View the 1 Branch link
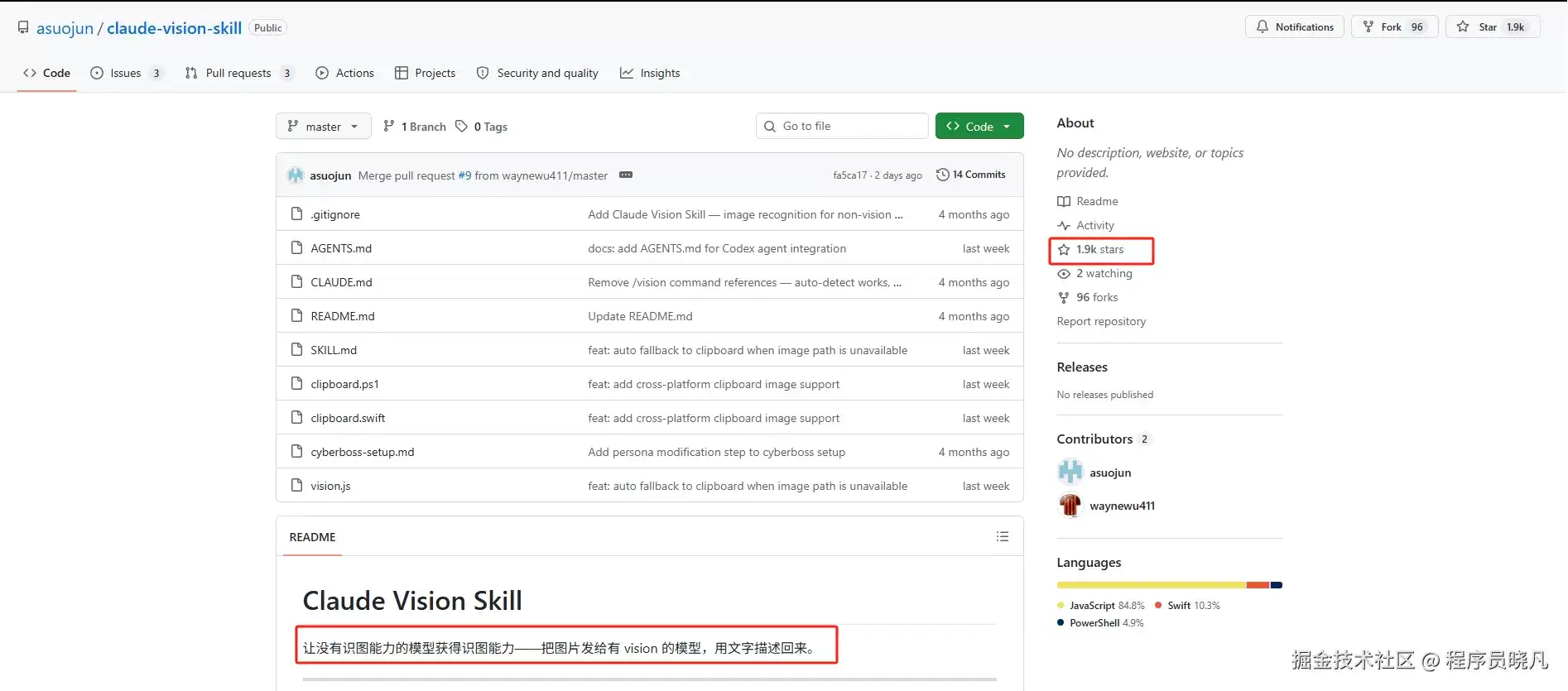 coord(415,127)
